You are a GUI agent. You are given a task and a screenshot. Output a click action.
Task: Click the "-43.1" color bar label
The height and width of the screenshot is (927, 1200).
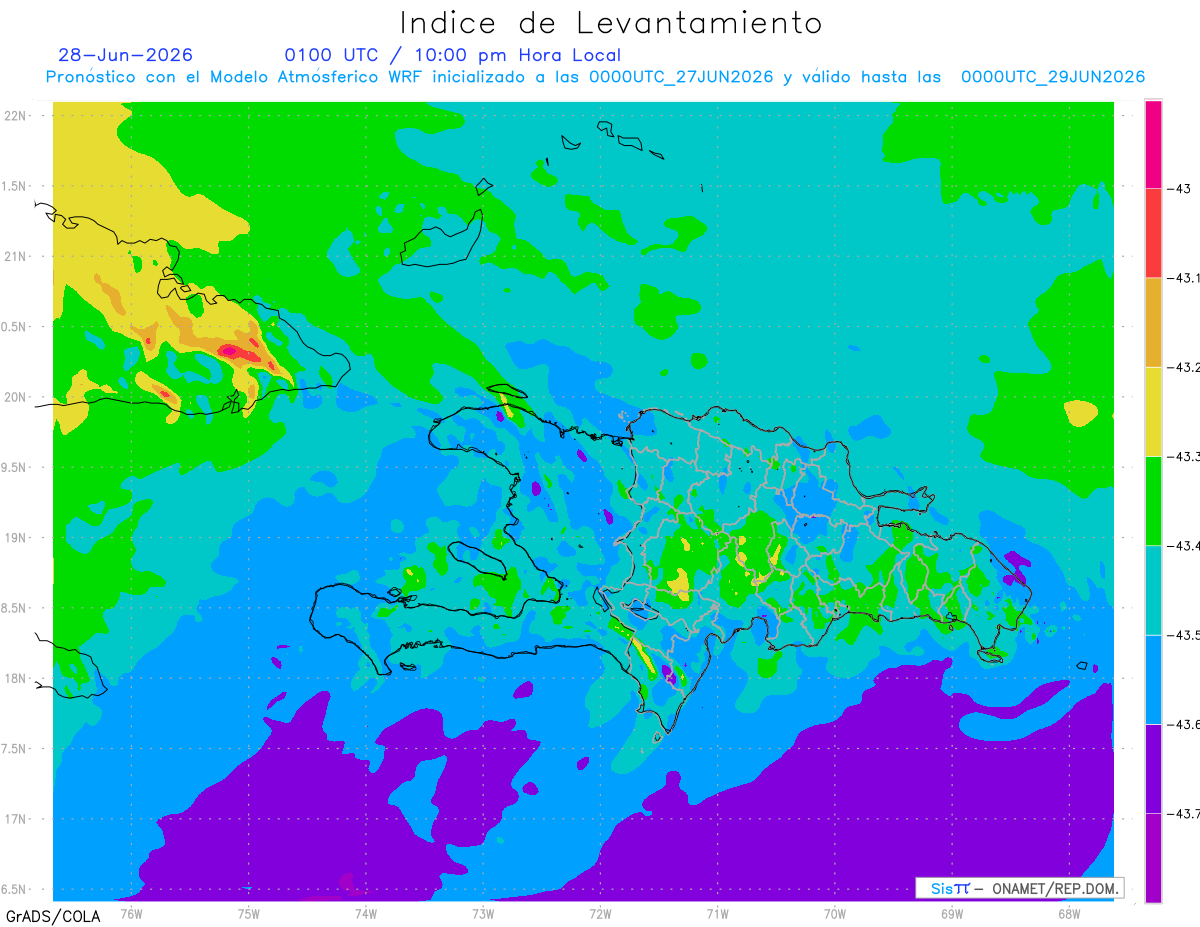coord(1184,278)
